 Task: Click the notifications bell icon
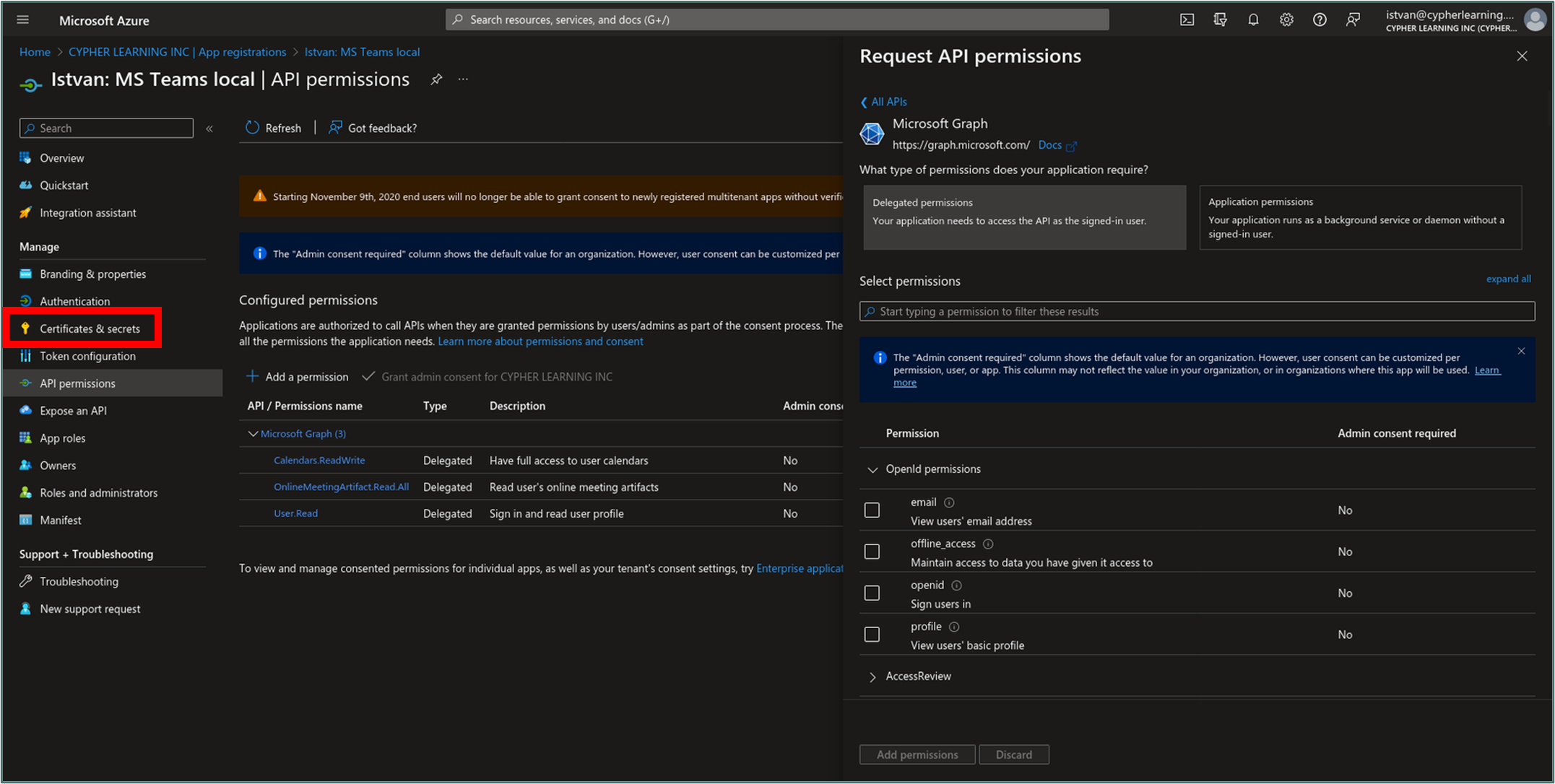click(x=1253, y=19)
